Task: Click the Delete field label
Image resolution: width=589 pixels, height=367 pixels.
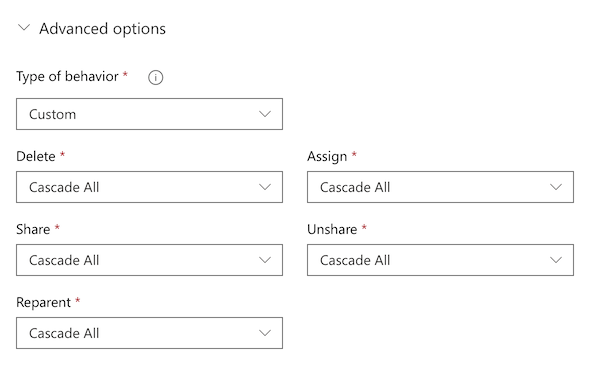Action: tap(36, 156)
